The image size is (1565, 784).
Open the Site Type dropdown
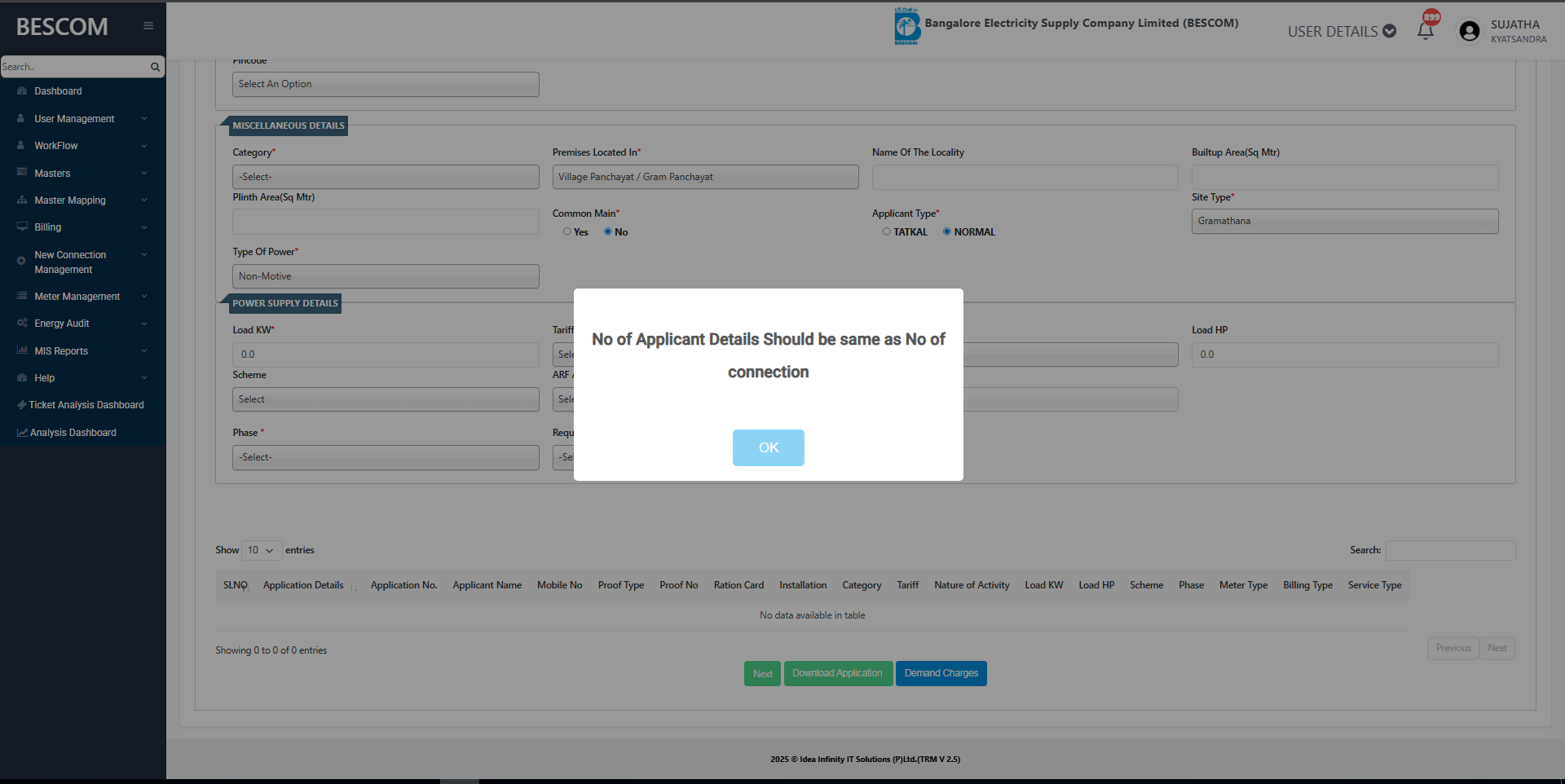[x=1345, y=222]
